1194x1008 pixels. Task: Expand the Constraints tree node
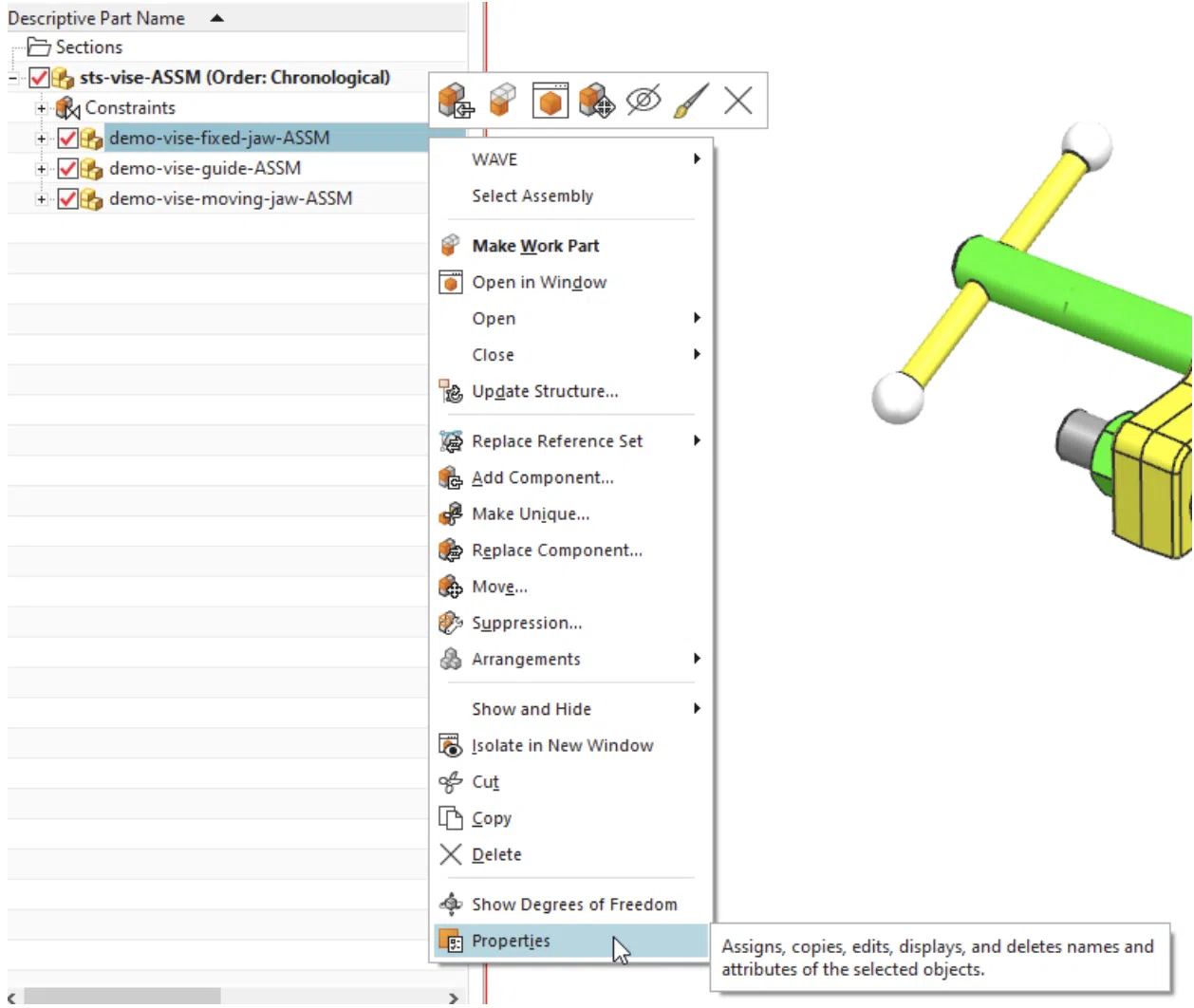pyautogui.click(x=42, y=109)
